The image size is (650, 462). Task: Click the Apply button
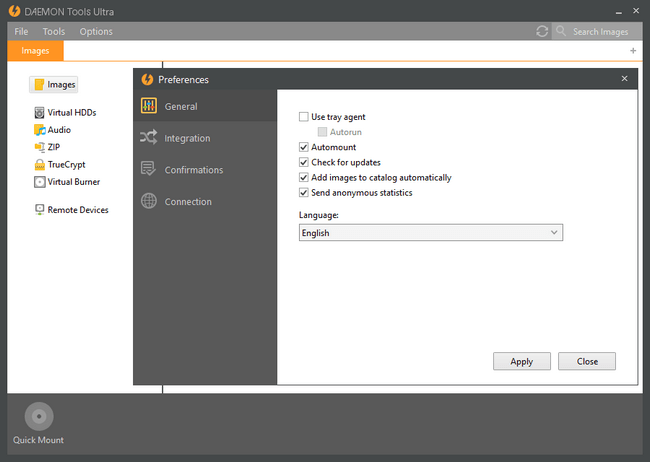tap(521, 361)
